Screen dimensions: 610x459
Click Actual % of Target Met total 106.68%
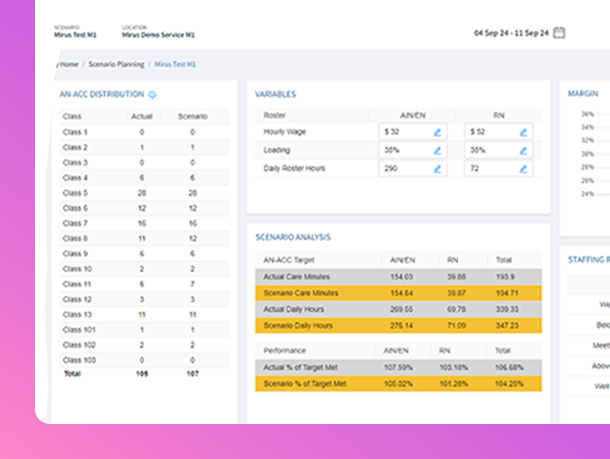[509, 368]
